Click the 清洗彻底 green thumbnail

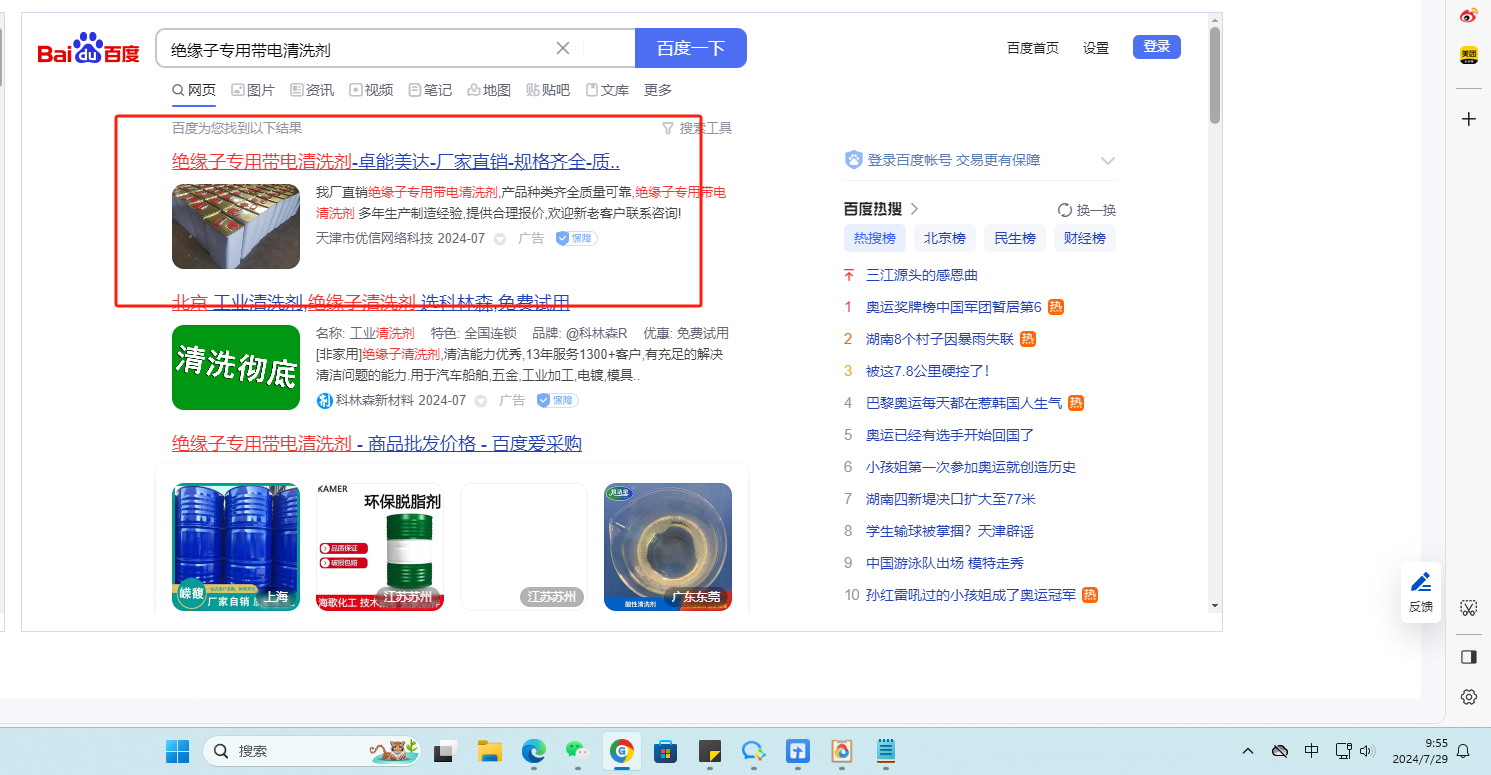(236, 367)
